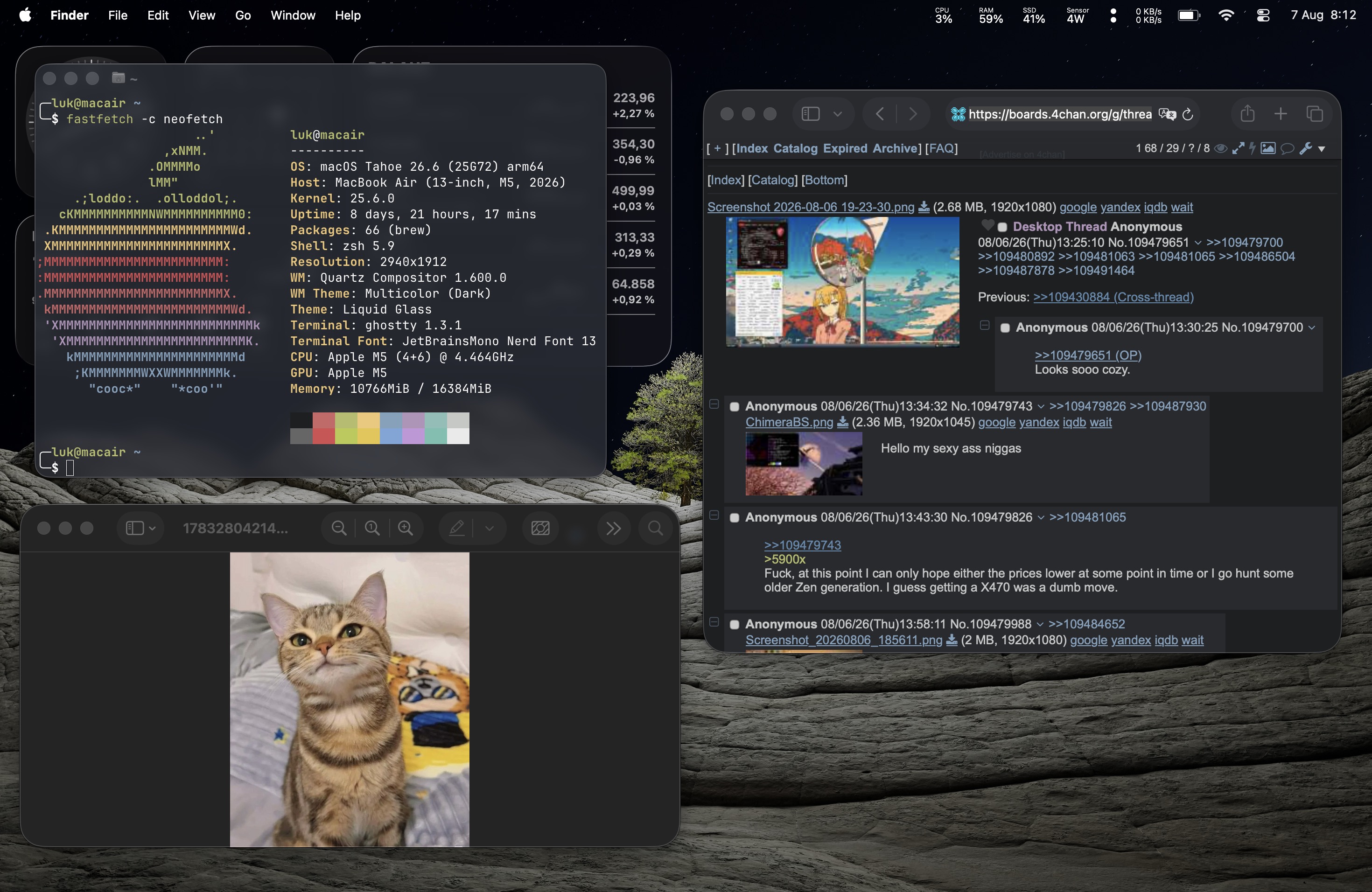Click the heart icon beside Desktop Thread
The image size is (1372, 892).
pyautogui.click(x=987, y=225)
